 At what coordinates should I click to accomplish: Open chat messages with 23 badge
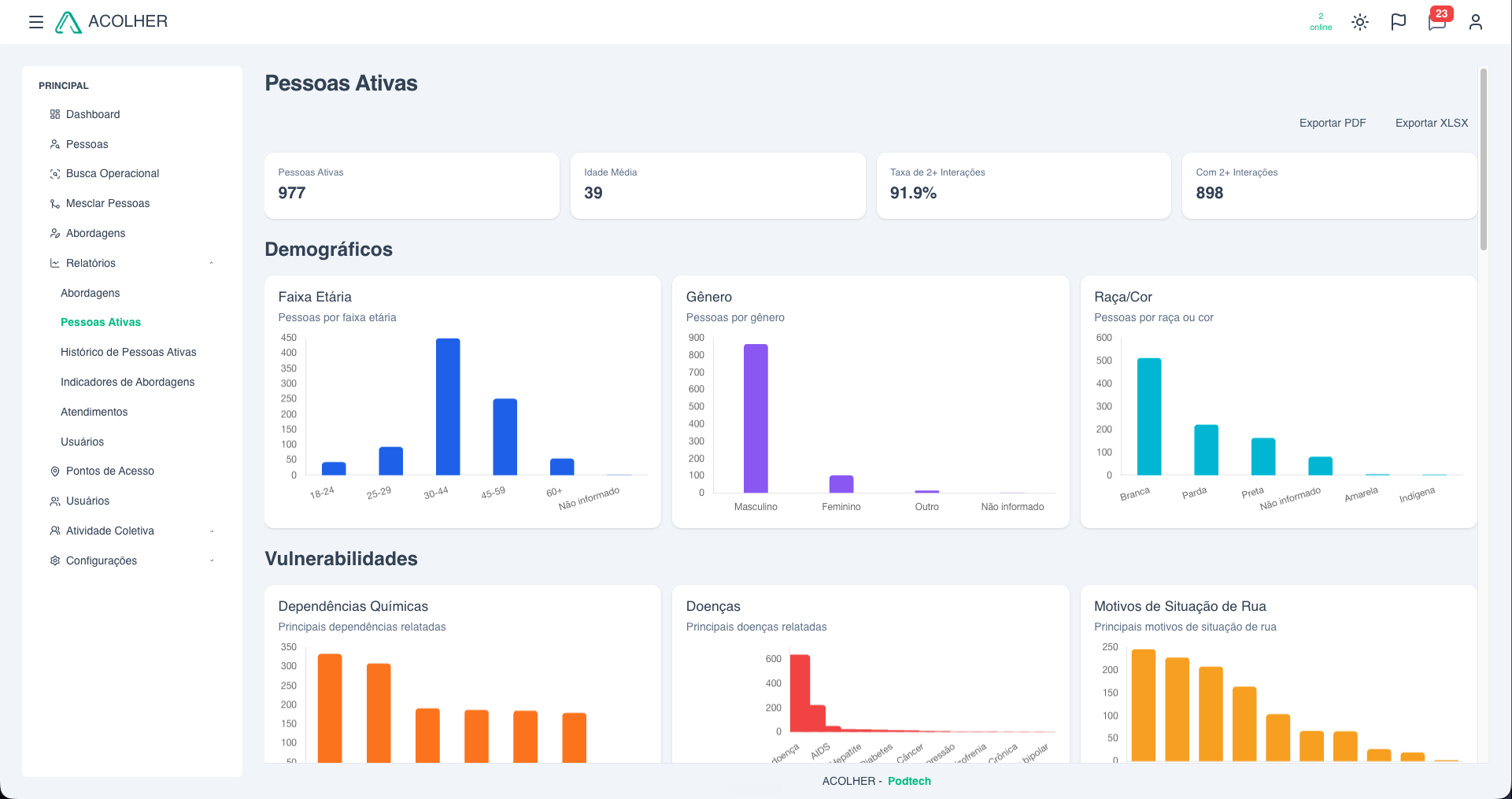[x=1438, y=20]
